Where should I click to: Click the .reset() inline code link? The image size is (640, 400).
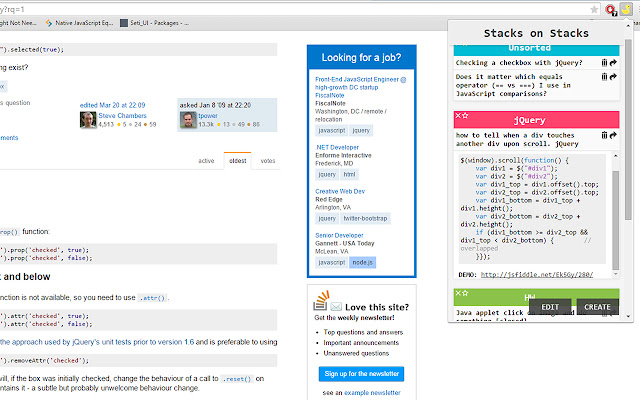point(237,379)
